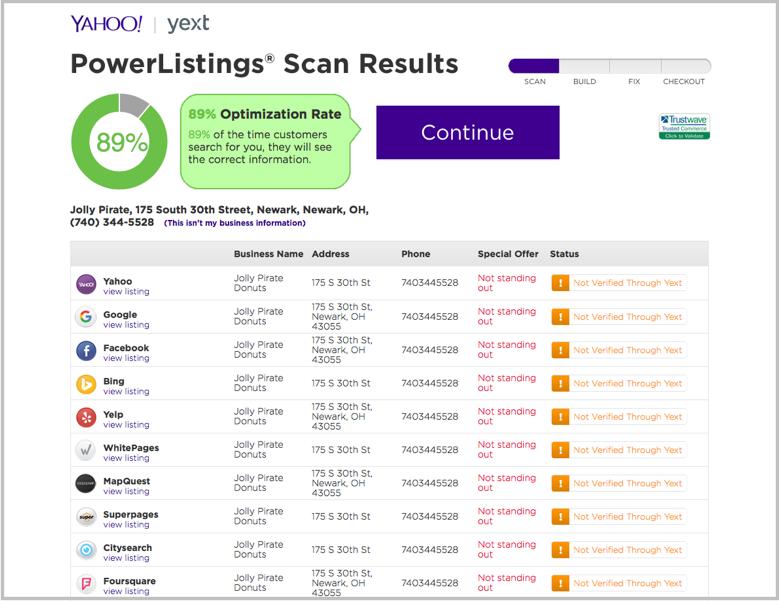This screenshot has width=779, height=601.
Task: Click the MapQuest row site icon
Action: tap(86, 483)
